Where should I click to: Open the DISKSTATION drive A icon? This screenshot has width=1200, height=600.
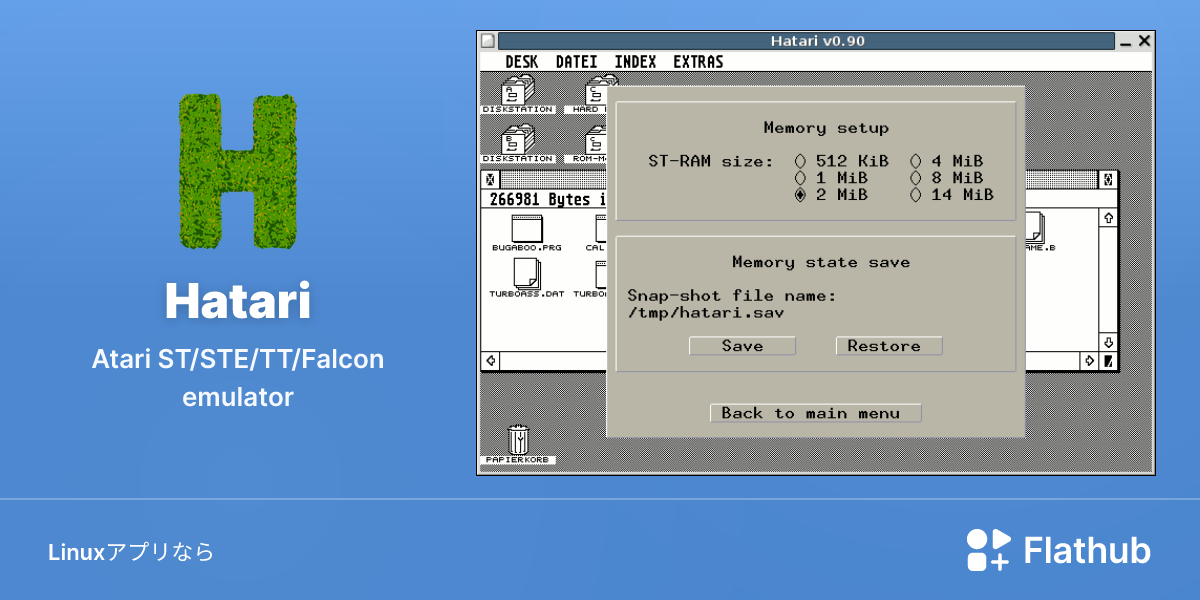517,95
